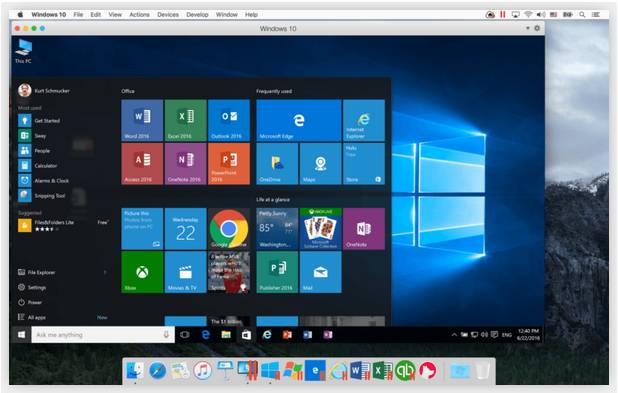Click the Parallels red bars menu bar icon
The image size is (618, 393).
point(503,15)
